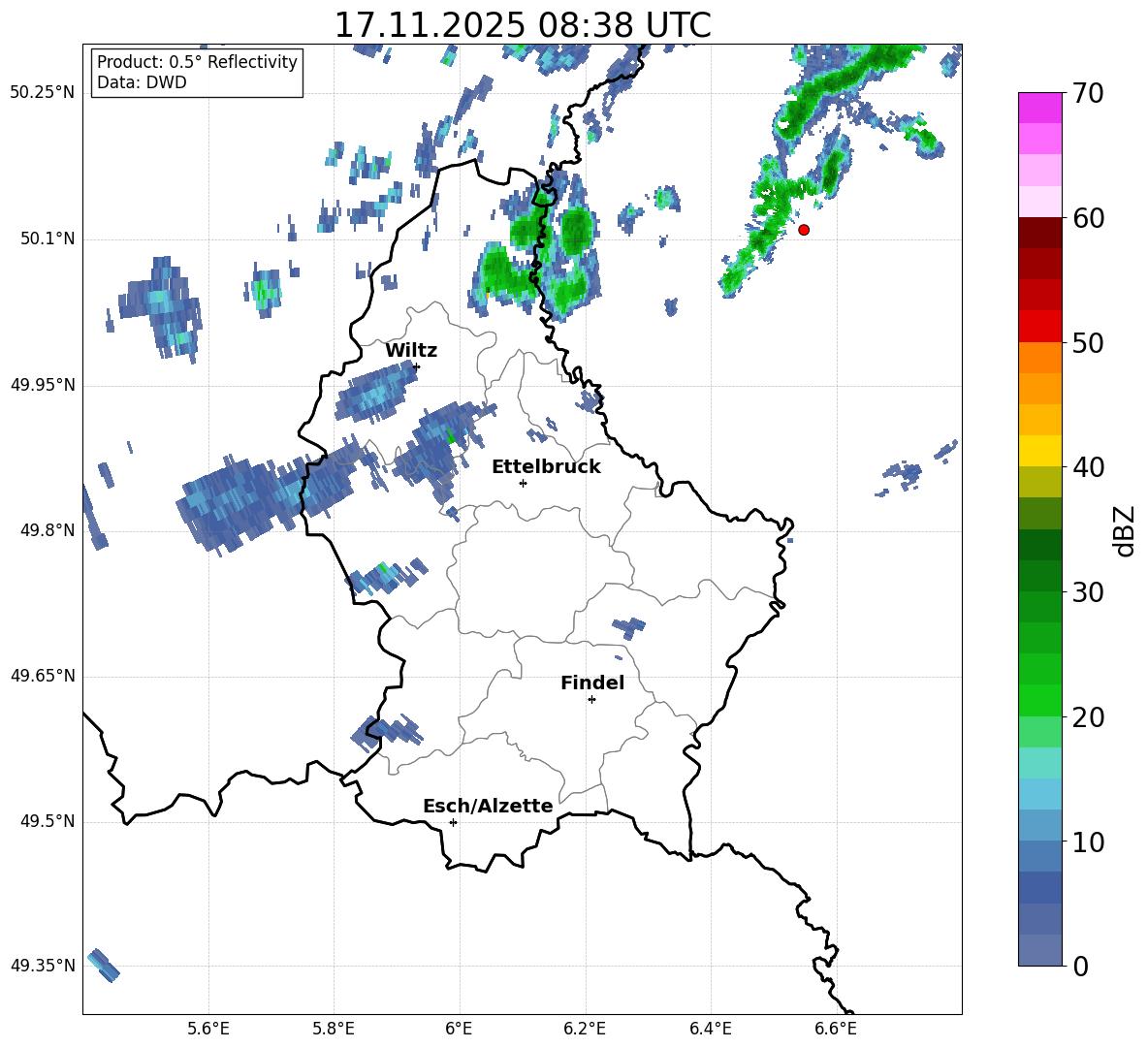The image size is (1148, 1048).
Task: Click the 49.8°N latitude label
Action: [48, 530]
